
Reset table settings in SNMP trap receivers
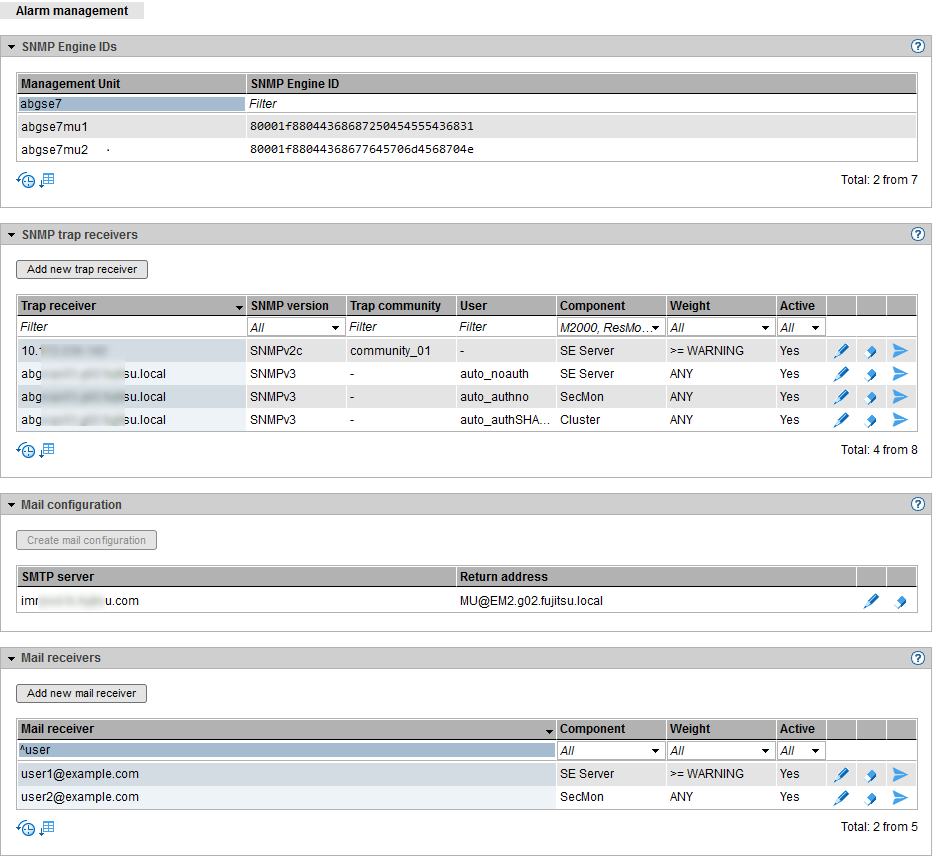pos(26,450)
